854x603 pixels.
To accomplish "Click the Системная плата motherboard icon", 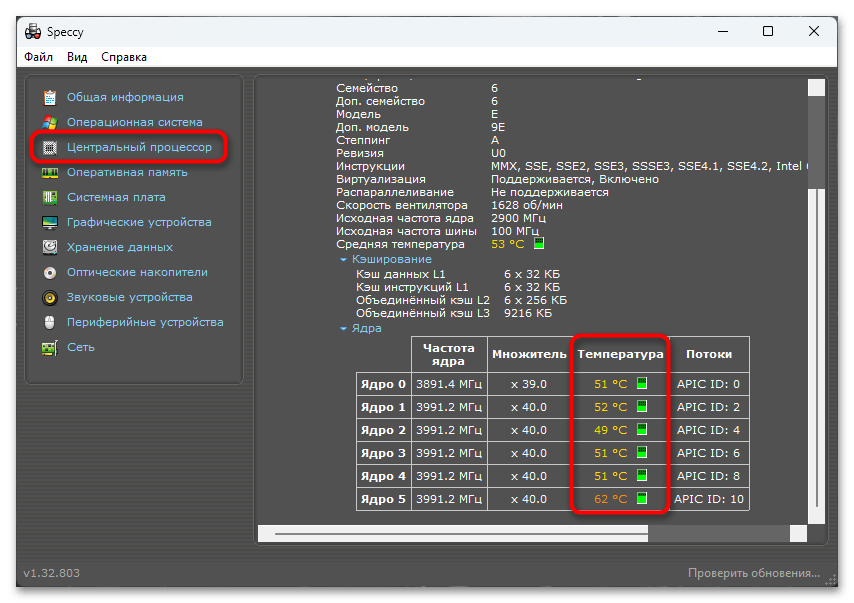I will (x=50, y=198).
